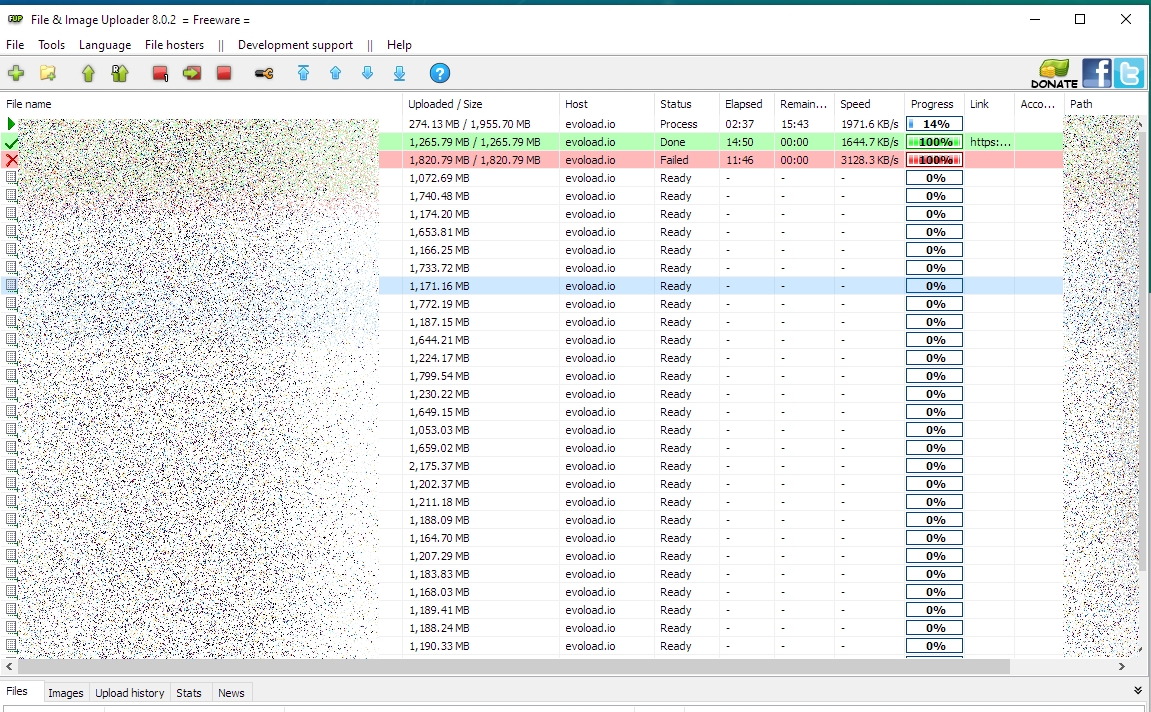Stop all uploads with plain red square
This screenshot has width=1151, height=712.
(224, 73)
